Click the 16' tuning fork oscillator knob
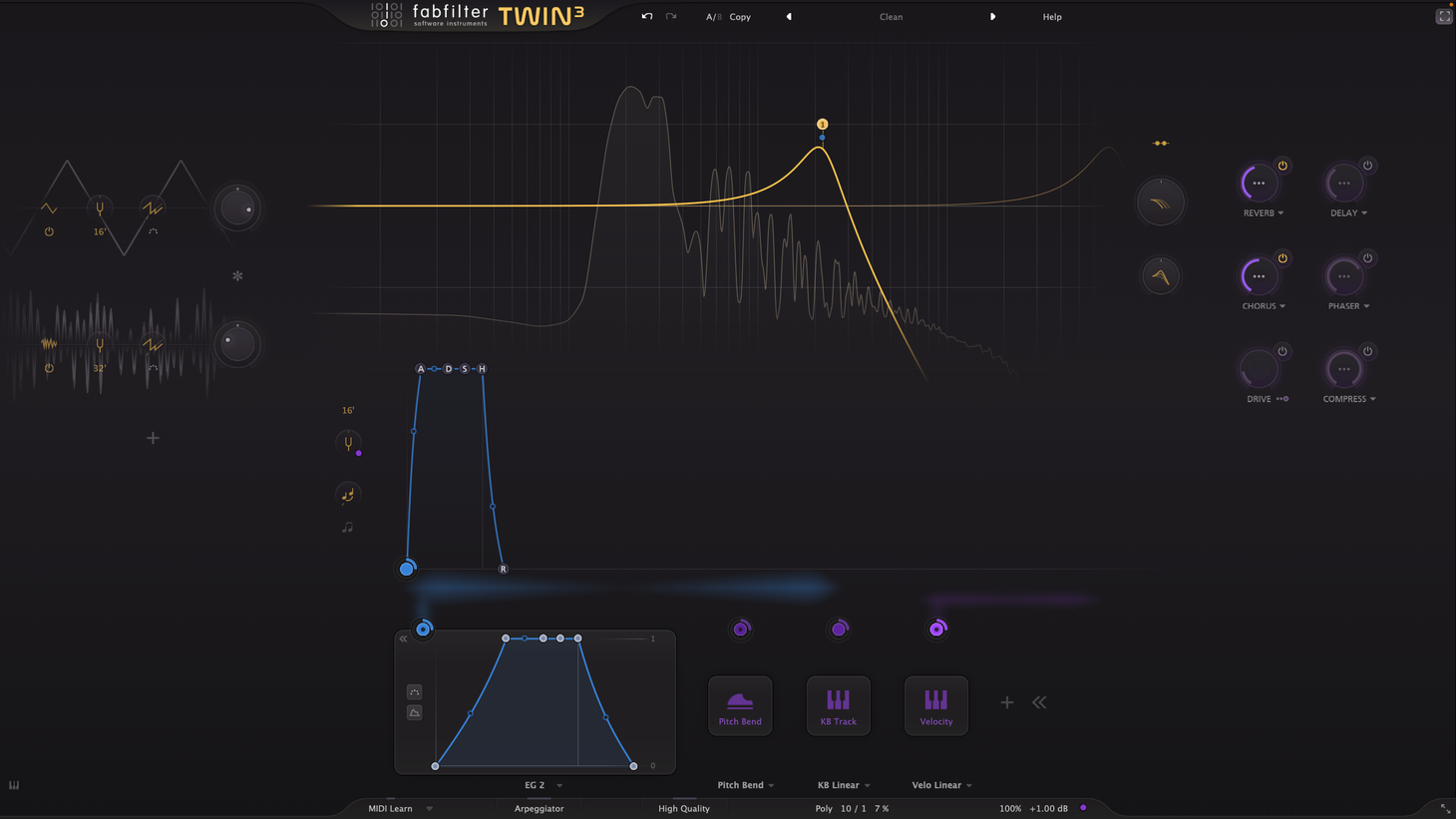1456x819 pixels. point(100,208)
